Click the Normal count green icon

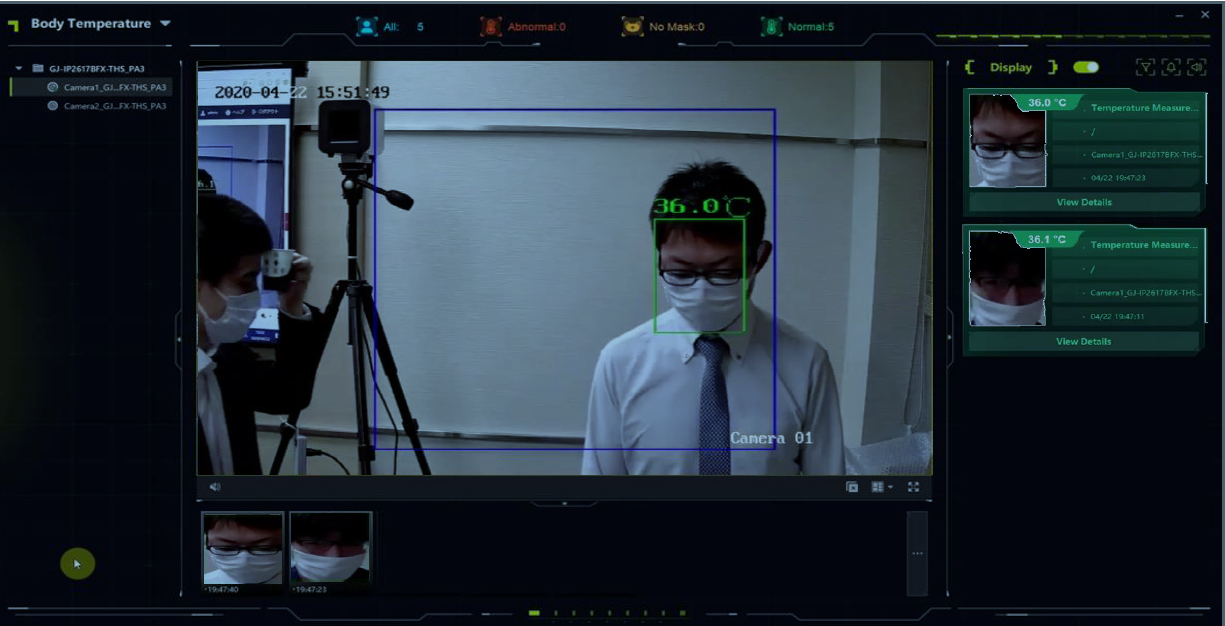point(771,27)
